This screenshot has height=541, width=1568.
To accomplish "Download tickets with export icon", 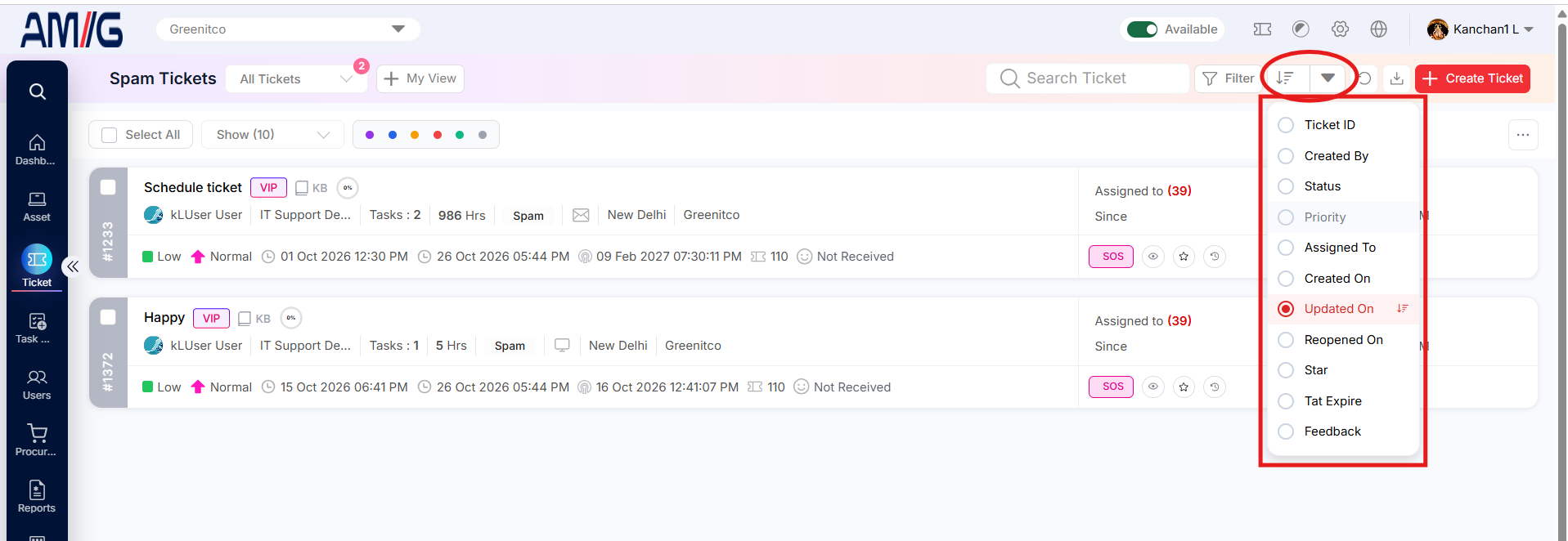I will (1397, 78).
